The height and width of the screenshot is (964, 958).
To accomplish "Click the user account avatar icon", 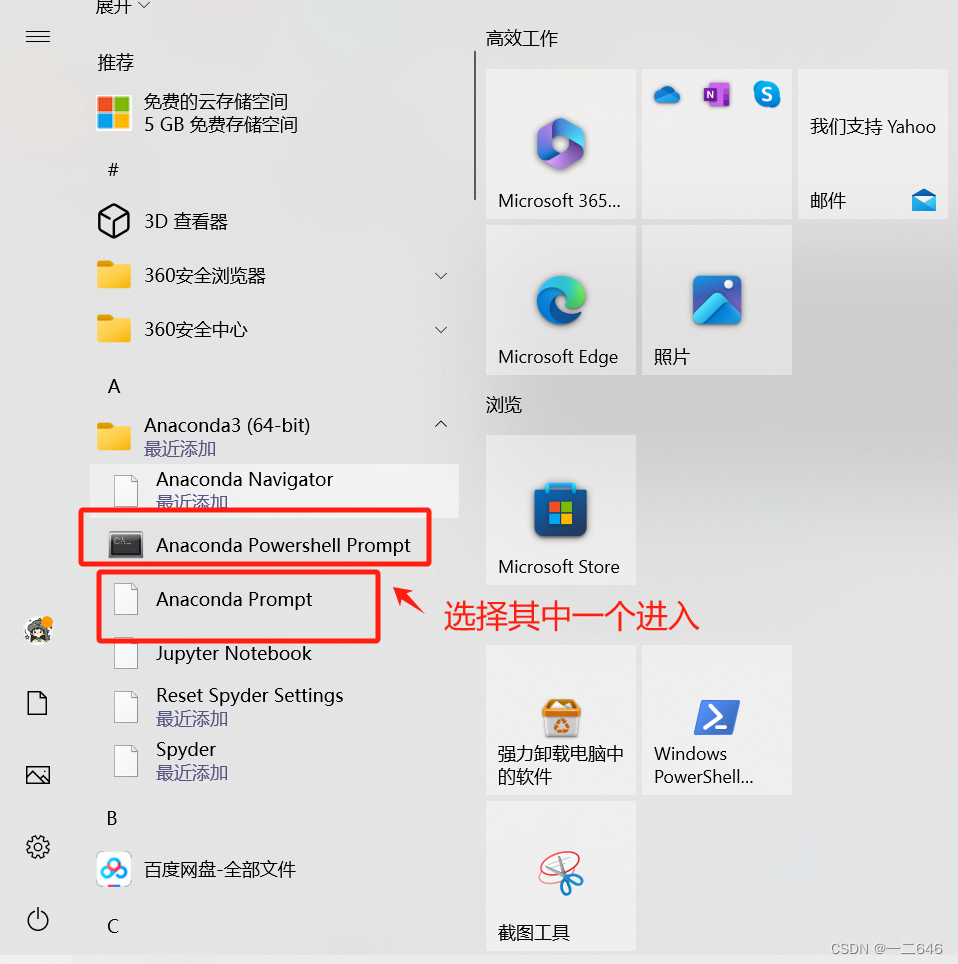I will tap(38, 630).
